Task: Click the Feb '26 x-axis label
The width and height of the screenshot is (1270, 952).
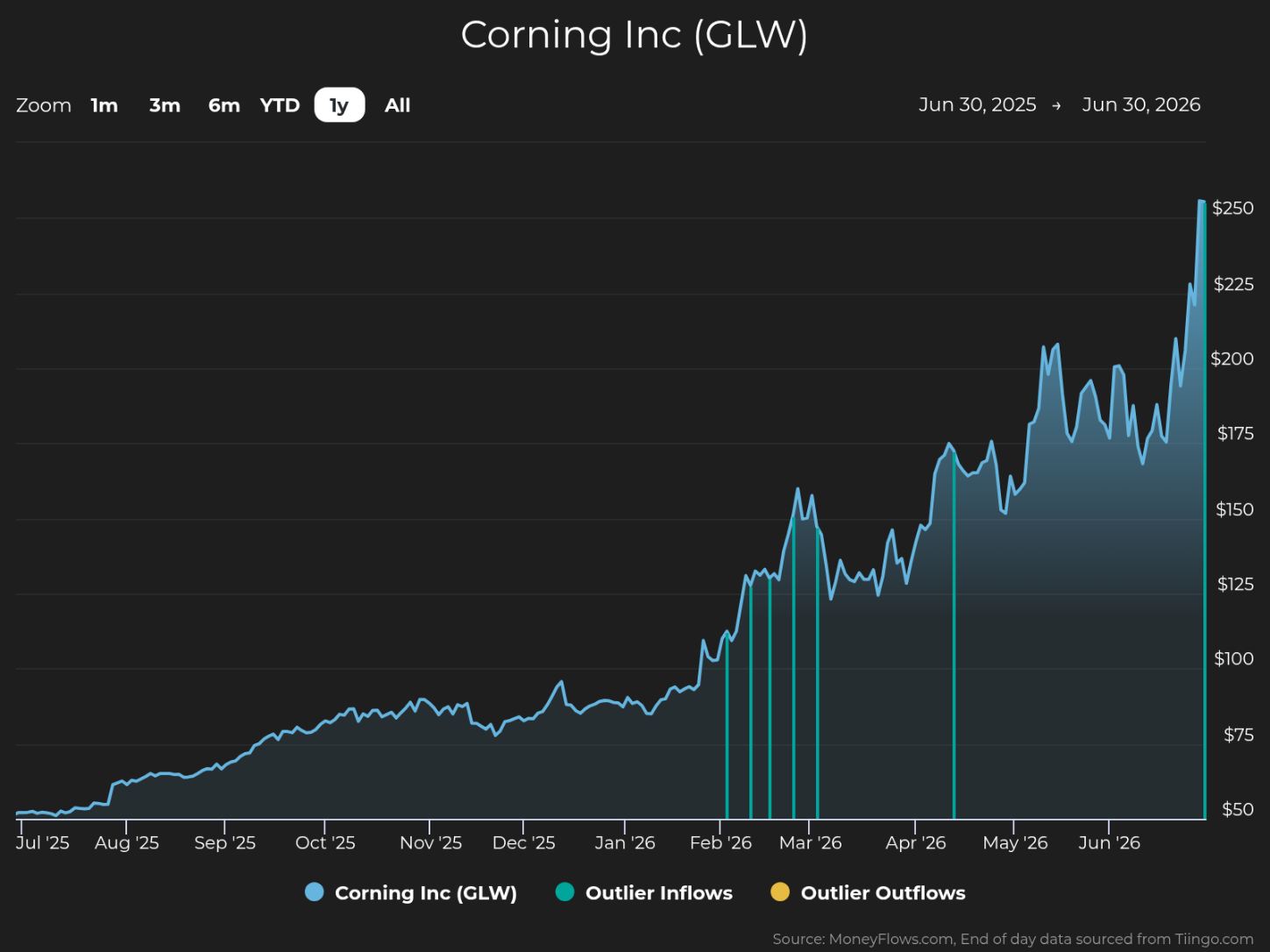Action: pos(720,842)
